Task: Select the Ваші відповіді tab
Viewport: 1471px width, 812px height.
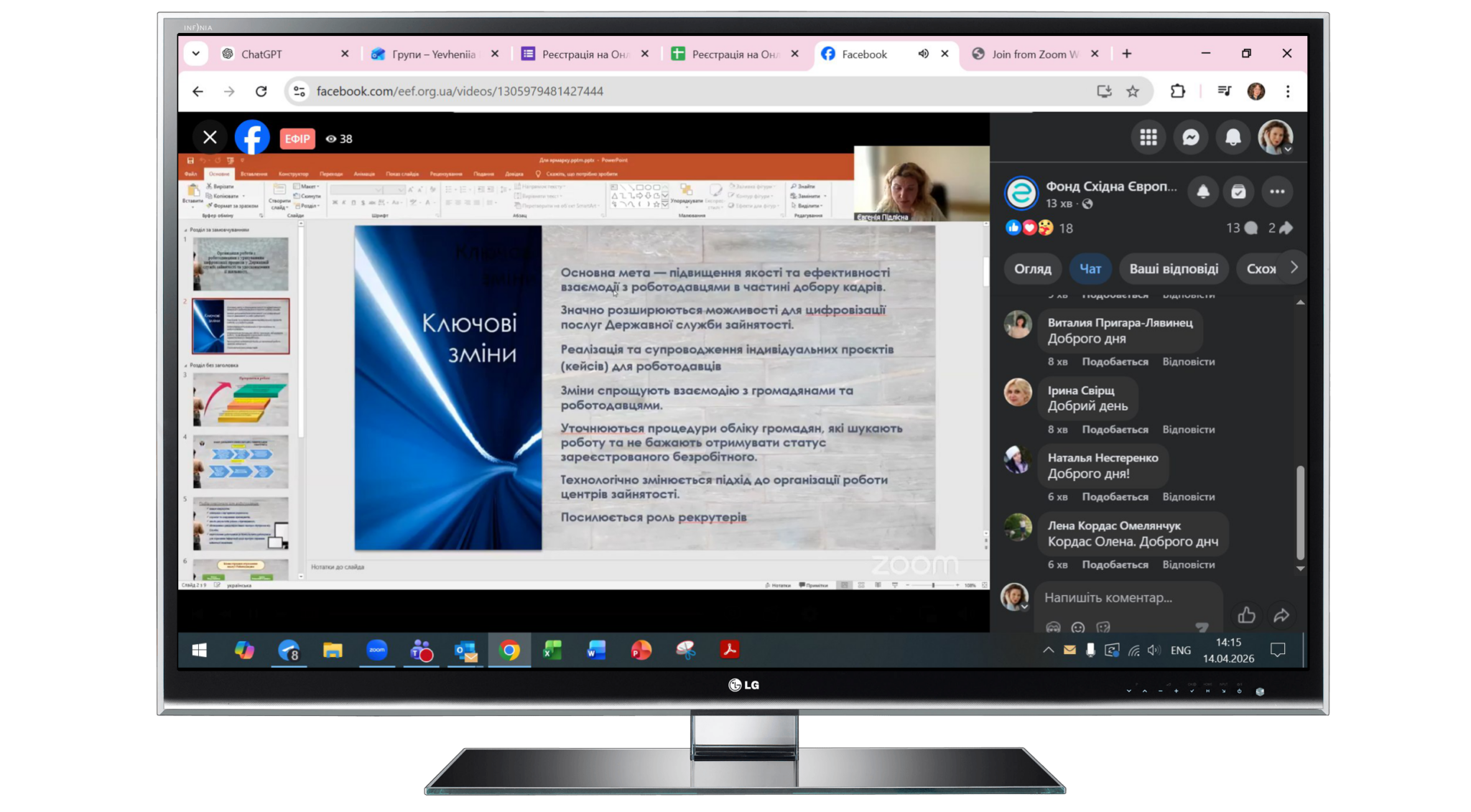Action: coord(1173,269)
